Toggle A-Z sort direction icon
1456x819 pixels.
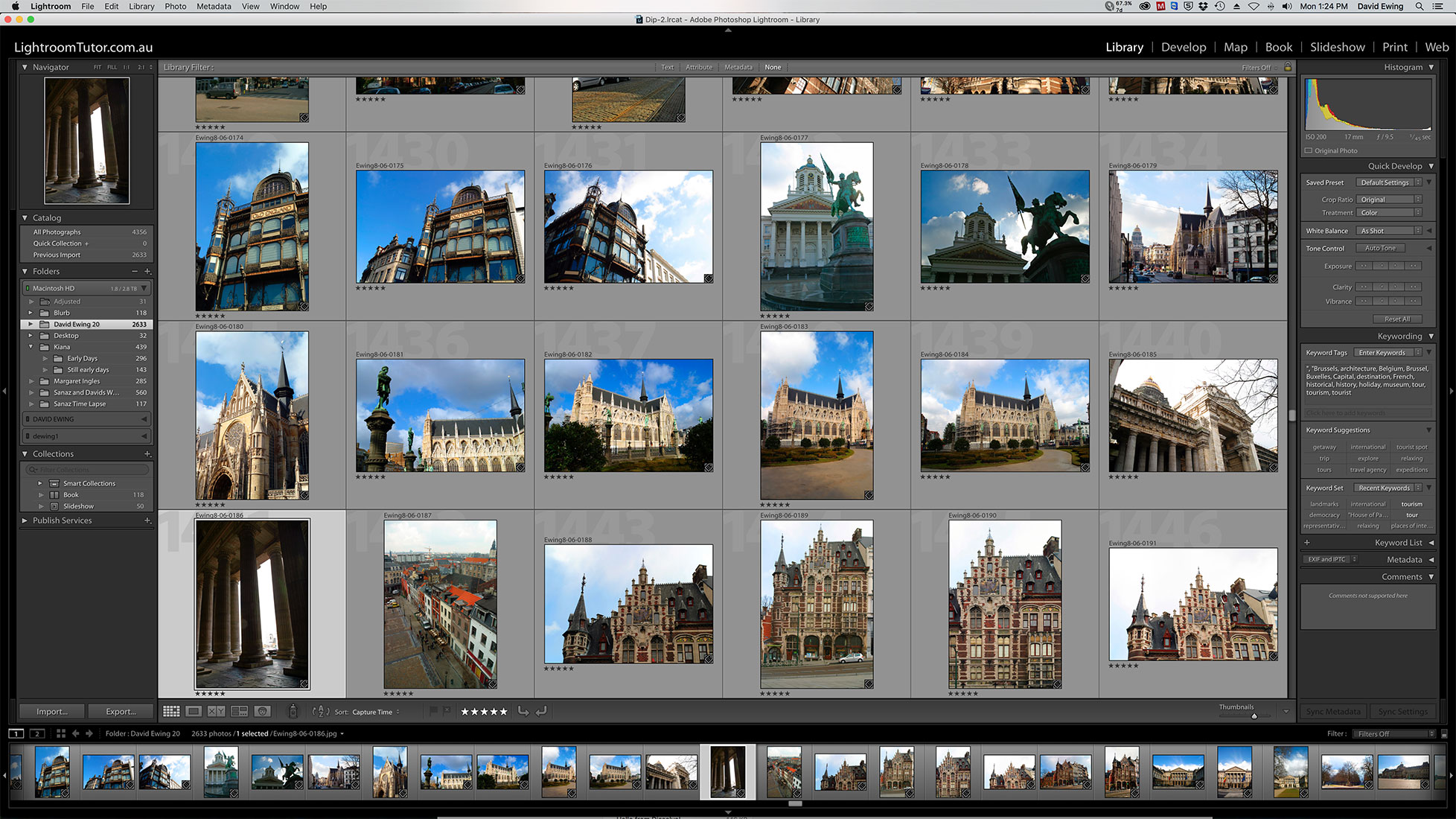(320, 711)
